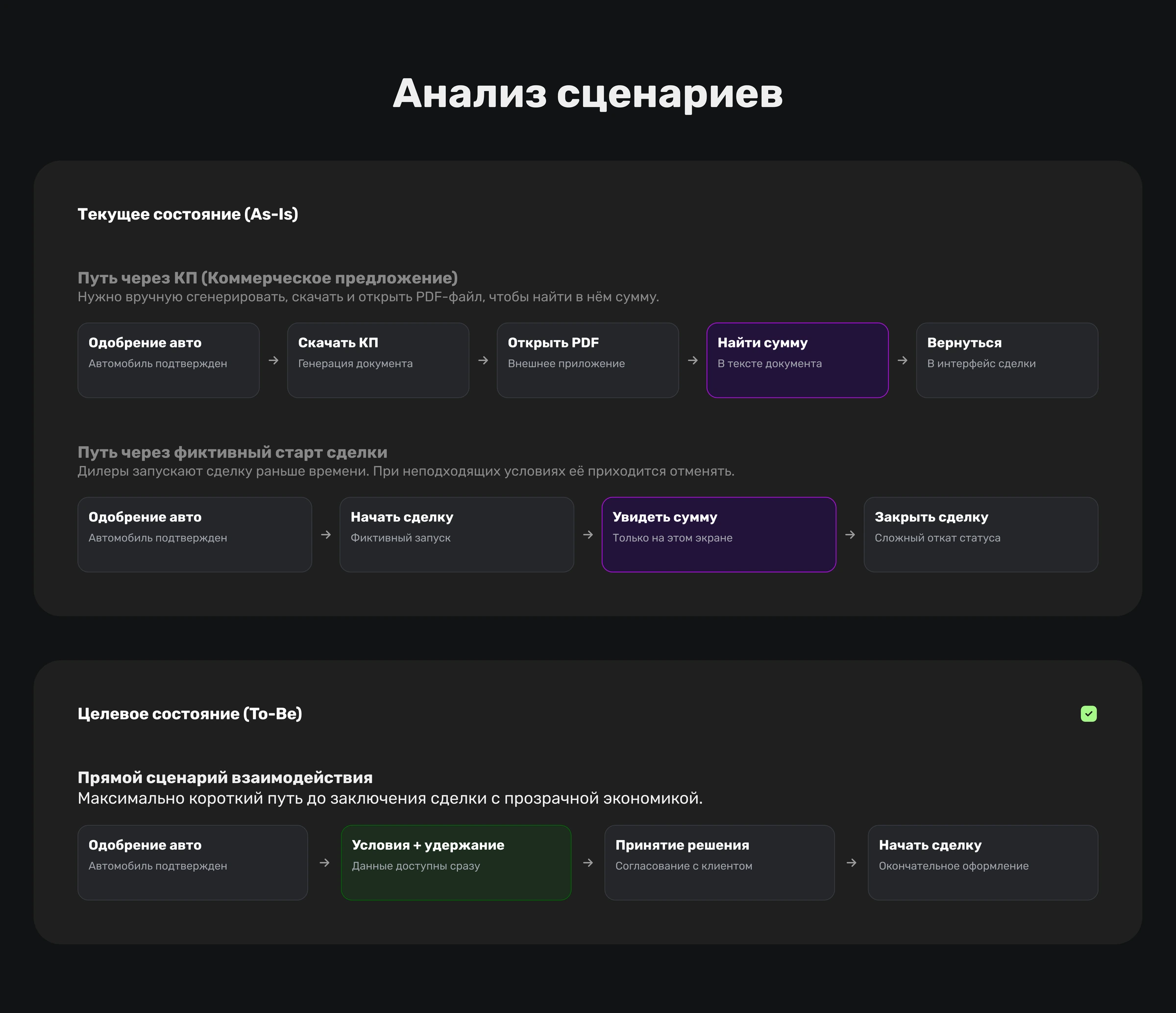Click 'Согласование с клиентом' subtitle text

coord(684,866)
